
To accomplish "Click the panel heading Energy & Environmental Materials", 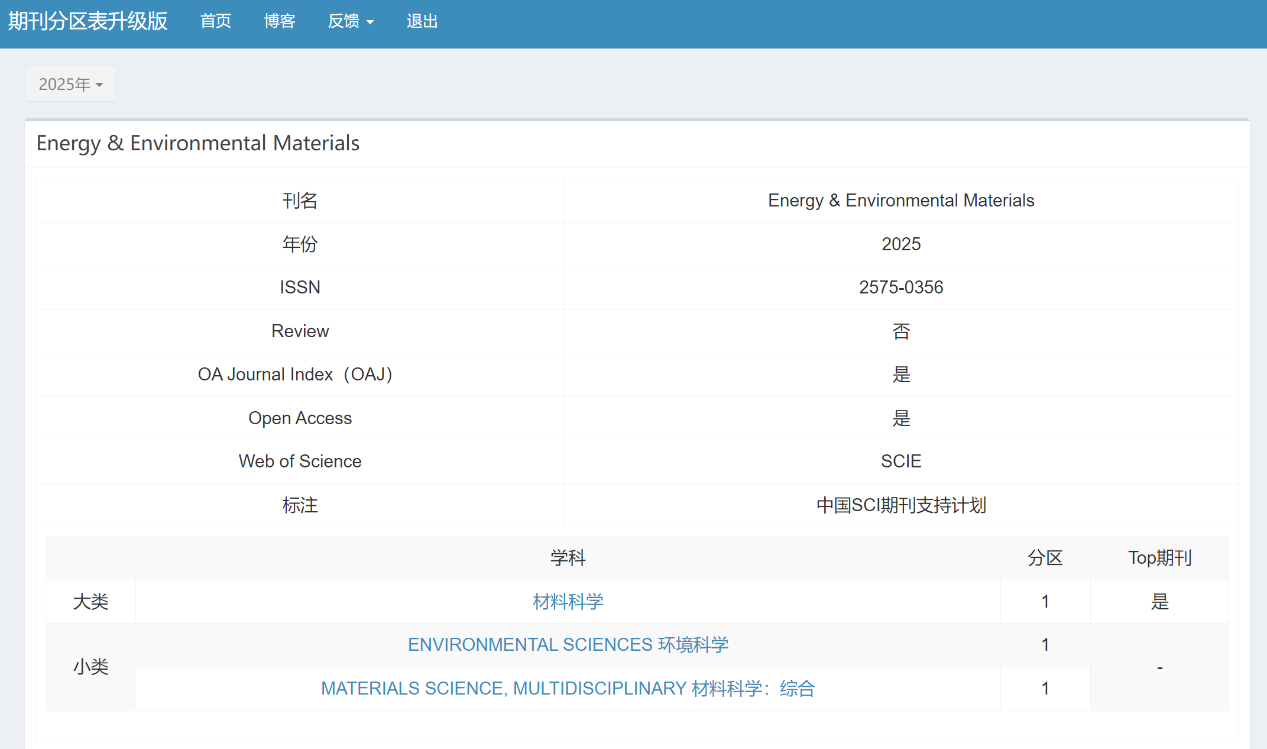I will [x=198, y=143].
